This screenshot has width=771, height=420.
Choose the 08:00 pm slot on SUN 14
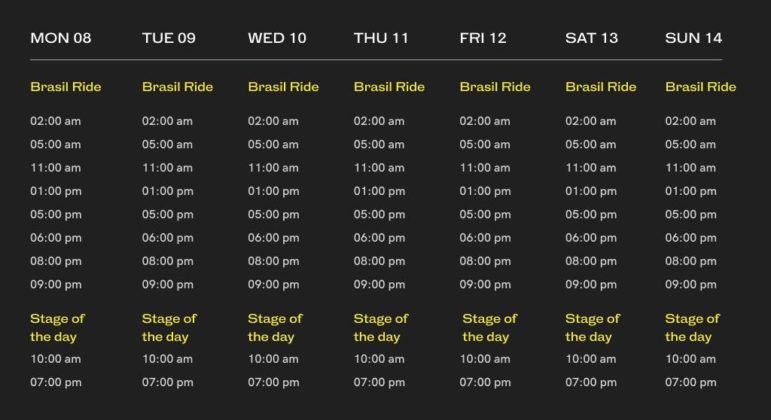pyautogui.click(x=691, y=261)
